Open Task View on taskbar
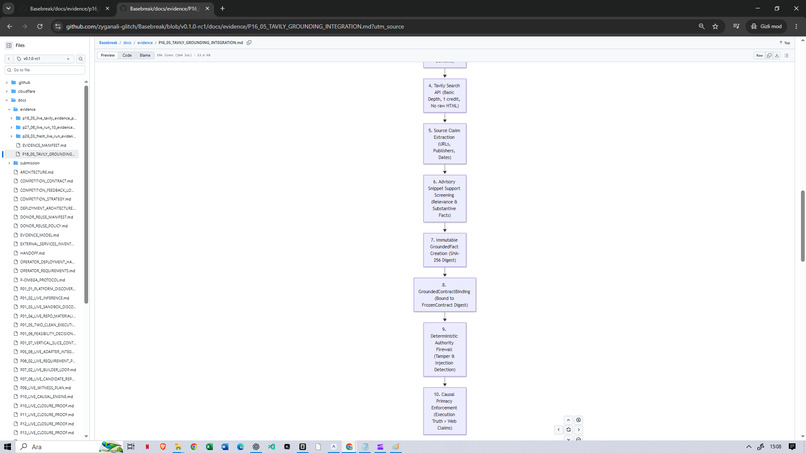Screen dimensions: 806x453 click(x=131, y=447)
